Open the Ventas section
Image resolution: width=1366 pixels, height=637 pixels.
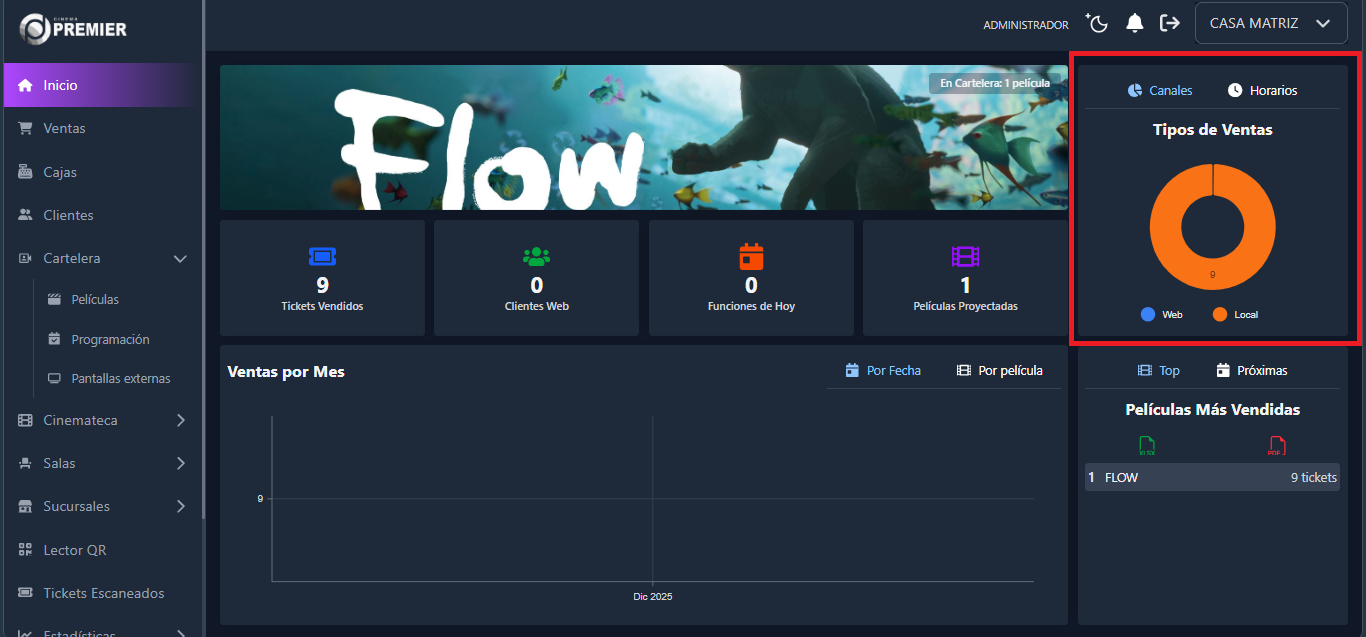64,128
